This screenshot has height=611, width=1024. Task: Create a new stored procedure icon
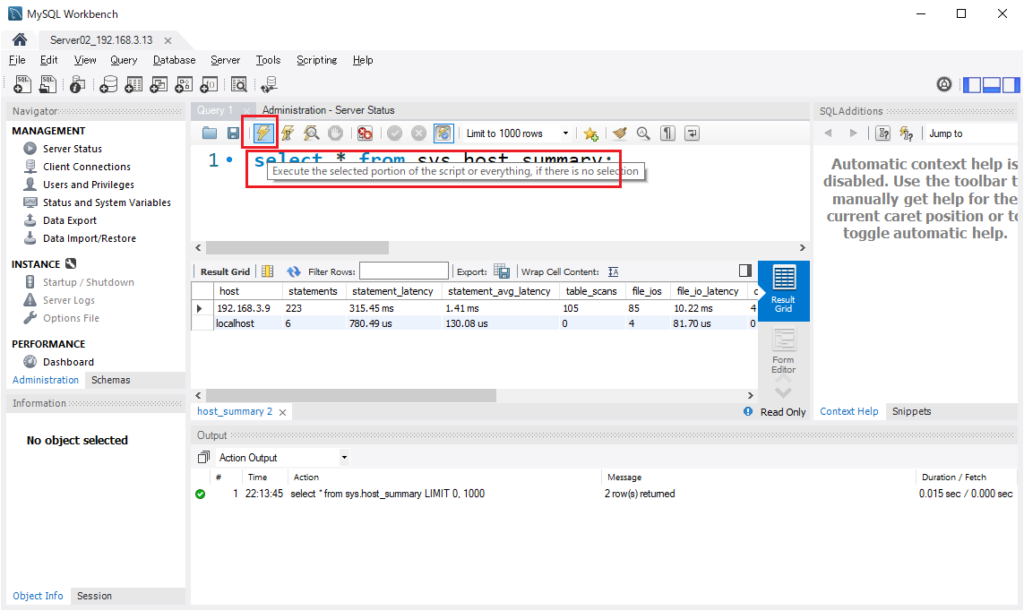point(184,84)
